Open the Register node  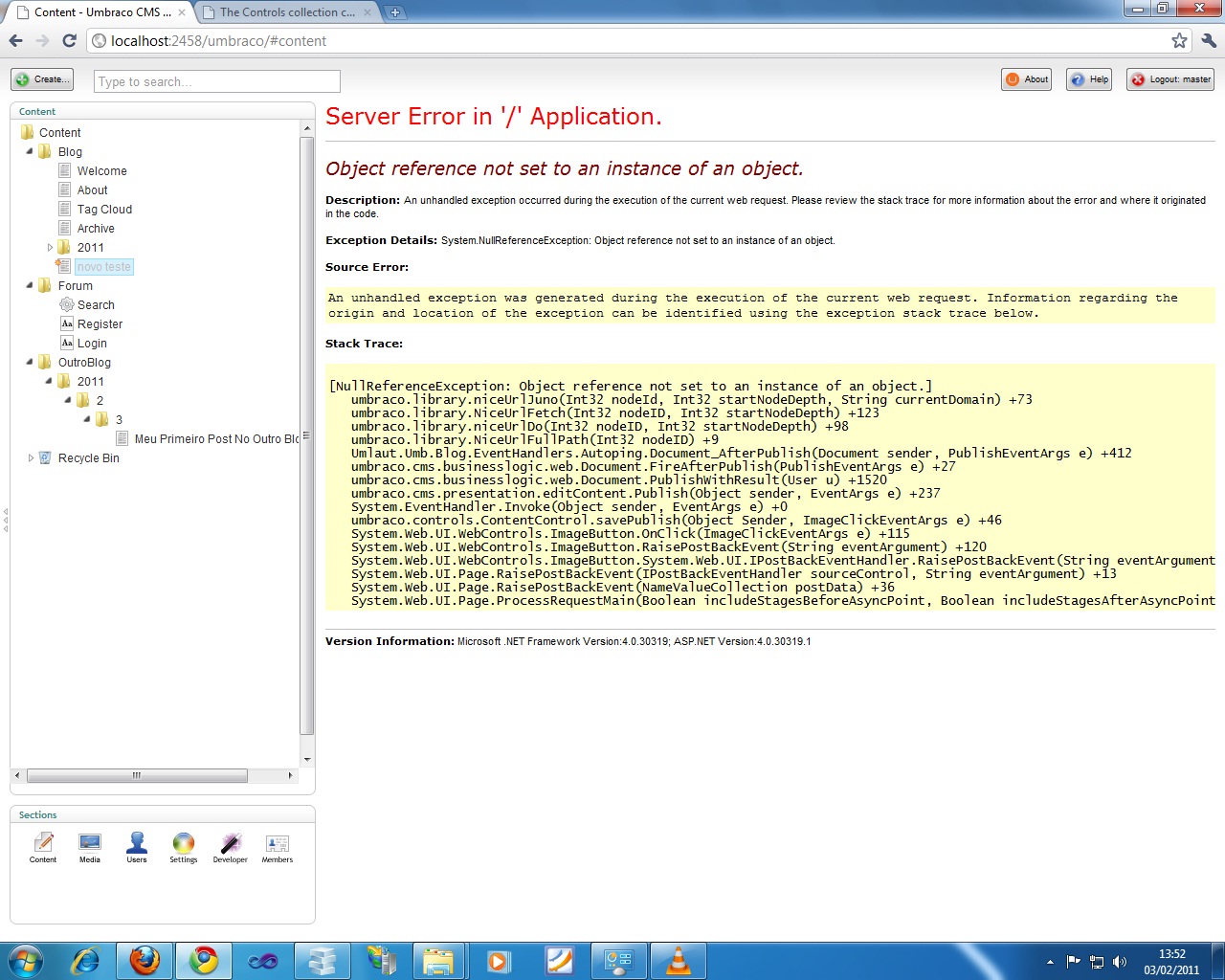[100, 323]
